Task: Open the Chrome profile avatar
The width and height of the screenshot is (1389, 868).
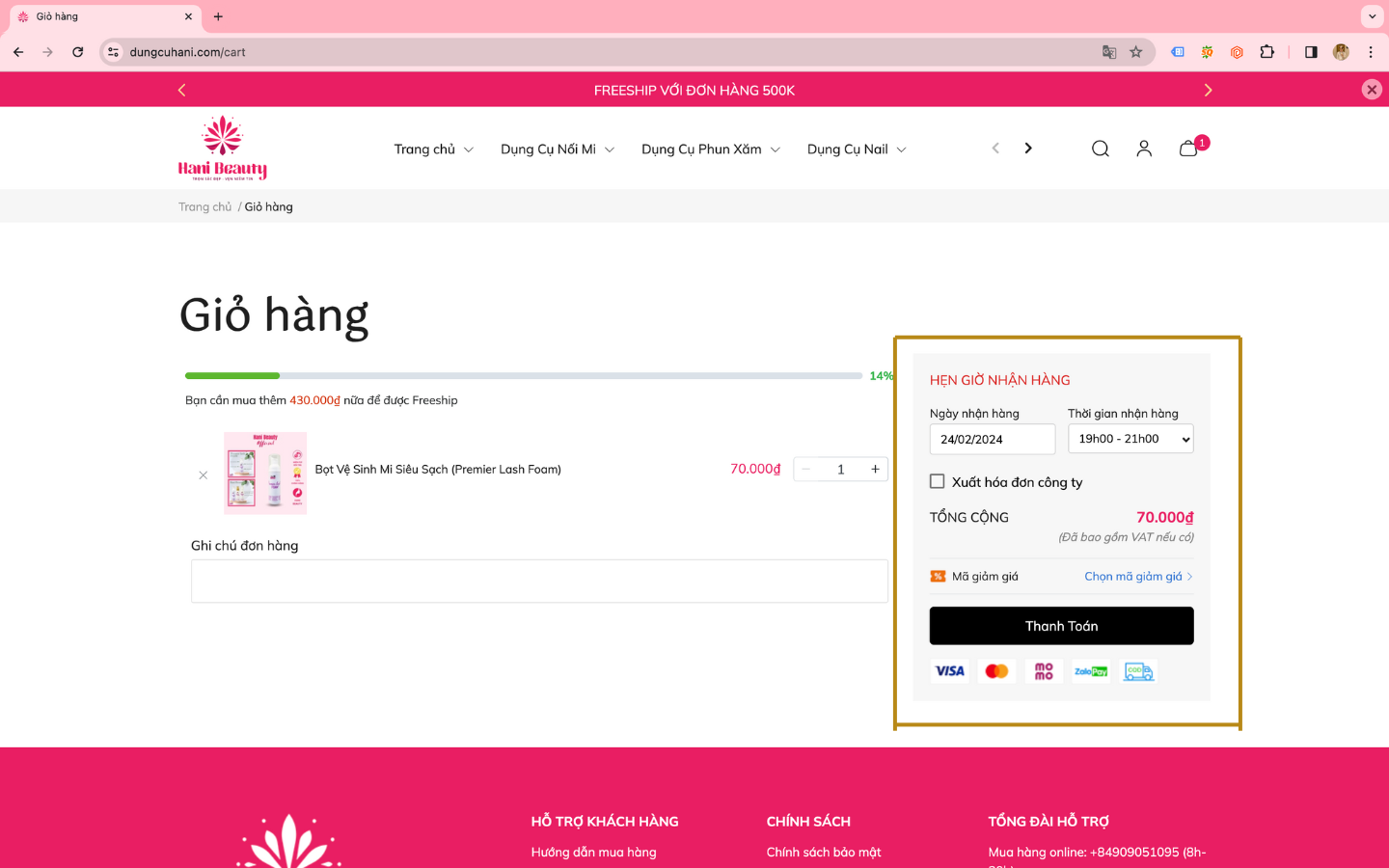Action: point(1341,52)
